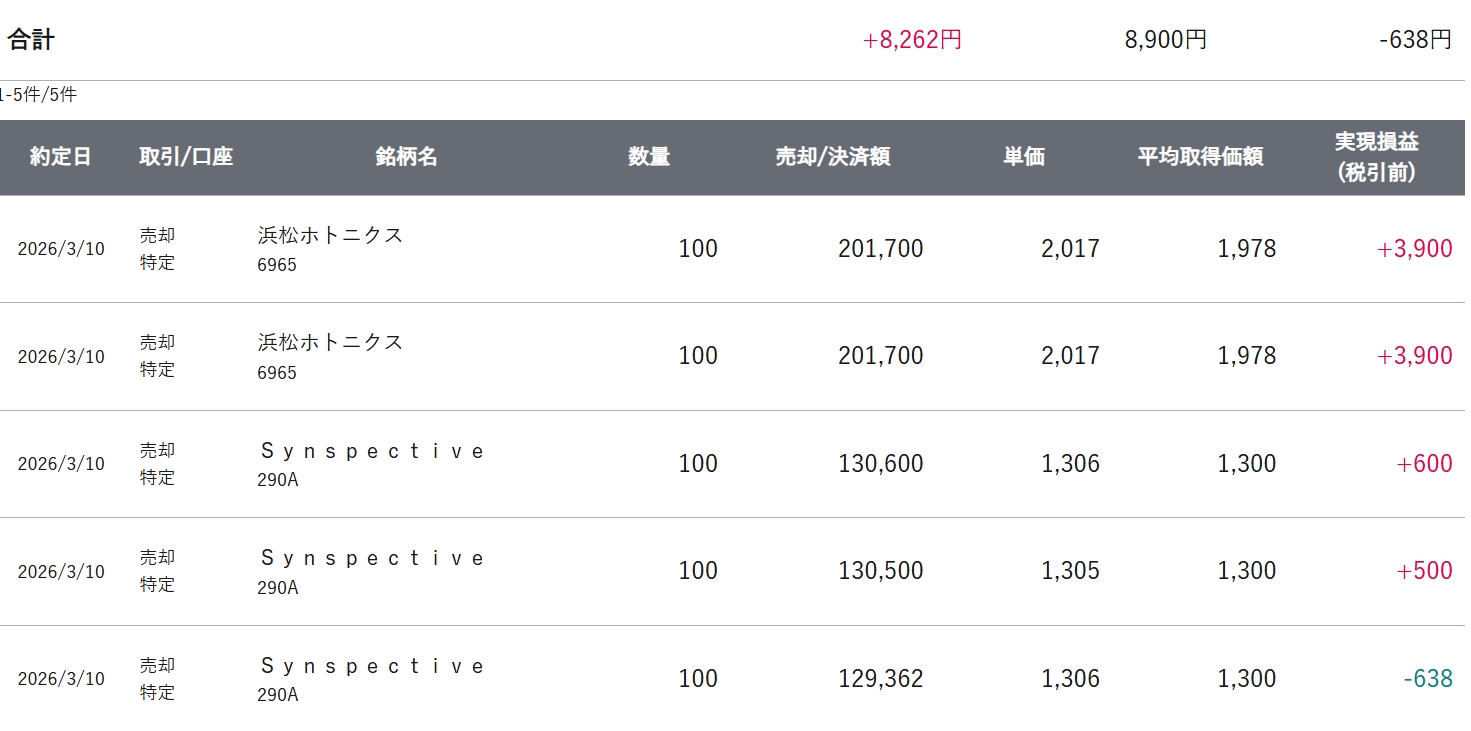Open Synspective in the 129,362 row
The image size is (1471, 731).
(372, 666)
